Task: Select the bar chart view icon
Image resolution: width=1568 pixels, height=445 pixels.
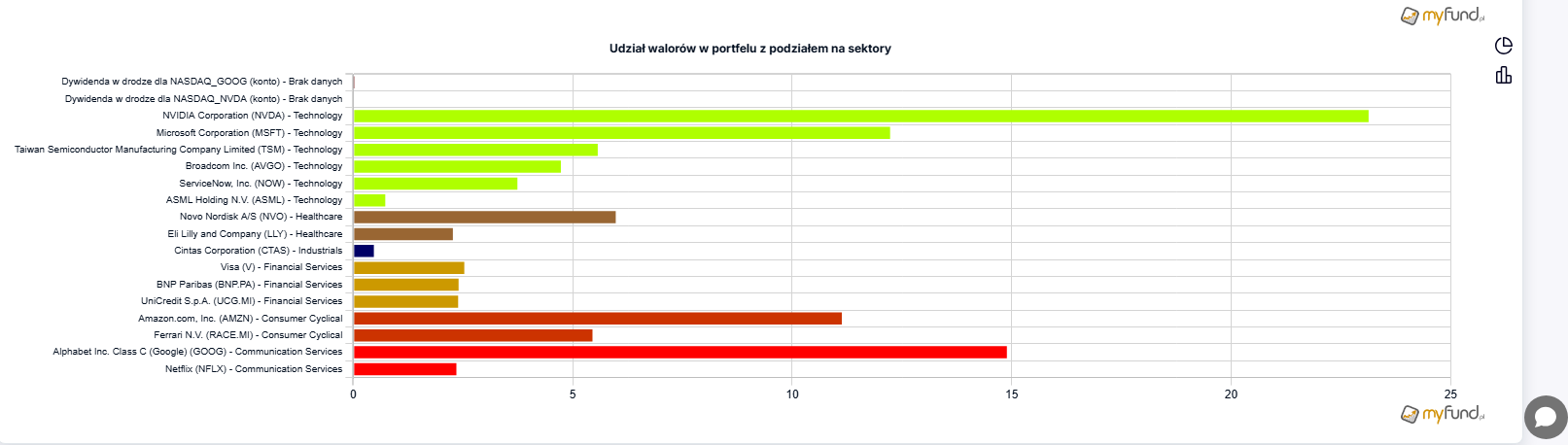Action: tap(1503, 75)
